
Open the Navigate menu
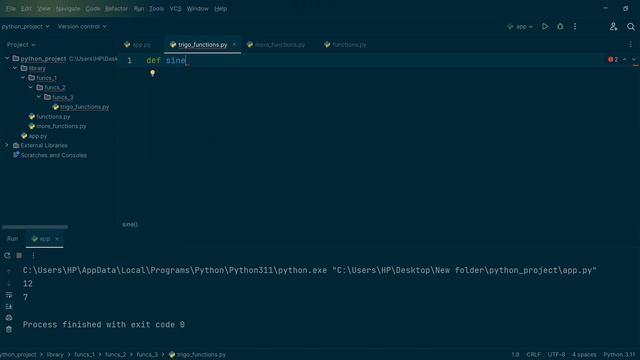68,9
